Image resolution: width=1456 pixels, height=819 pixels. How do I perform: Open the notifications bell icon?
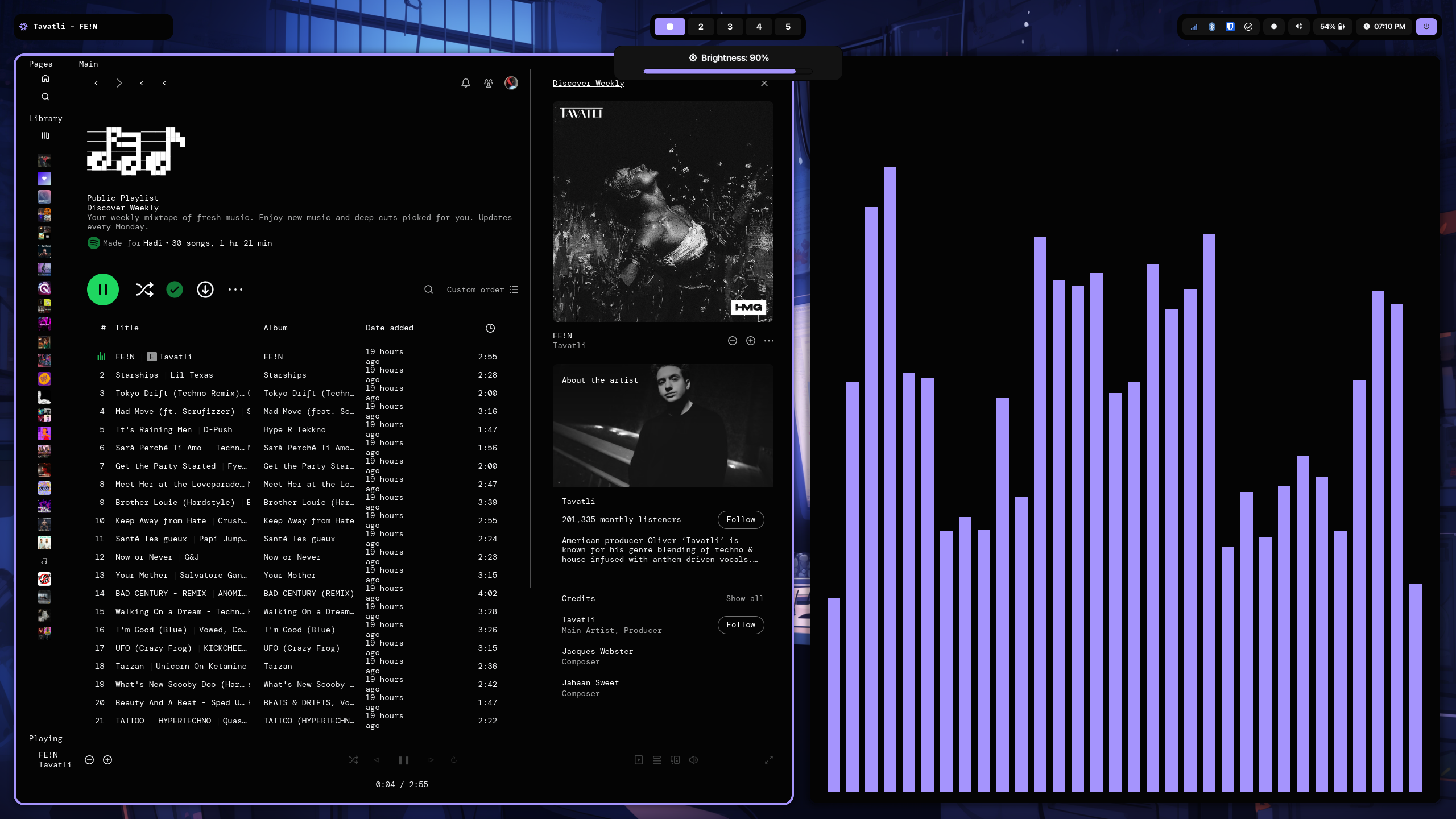pos(466,83)
